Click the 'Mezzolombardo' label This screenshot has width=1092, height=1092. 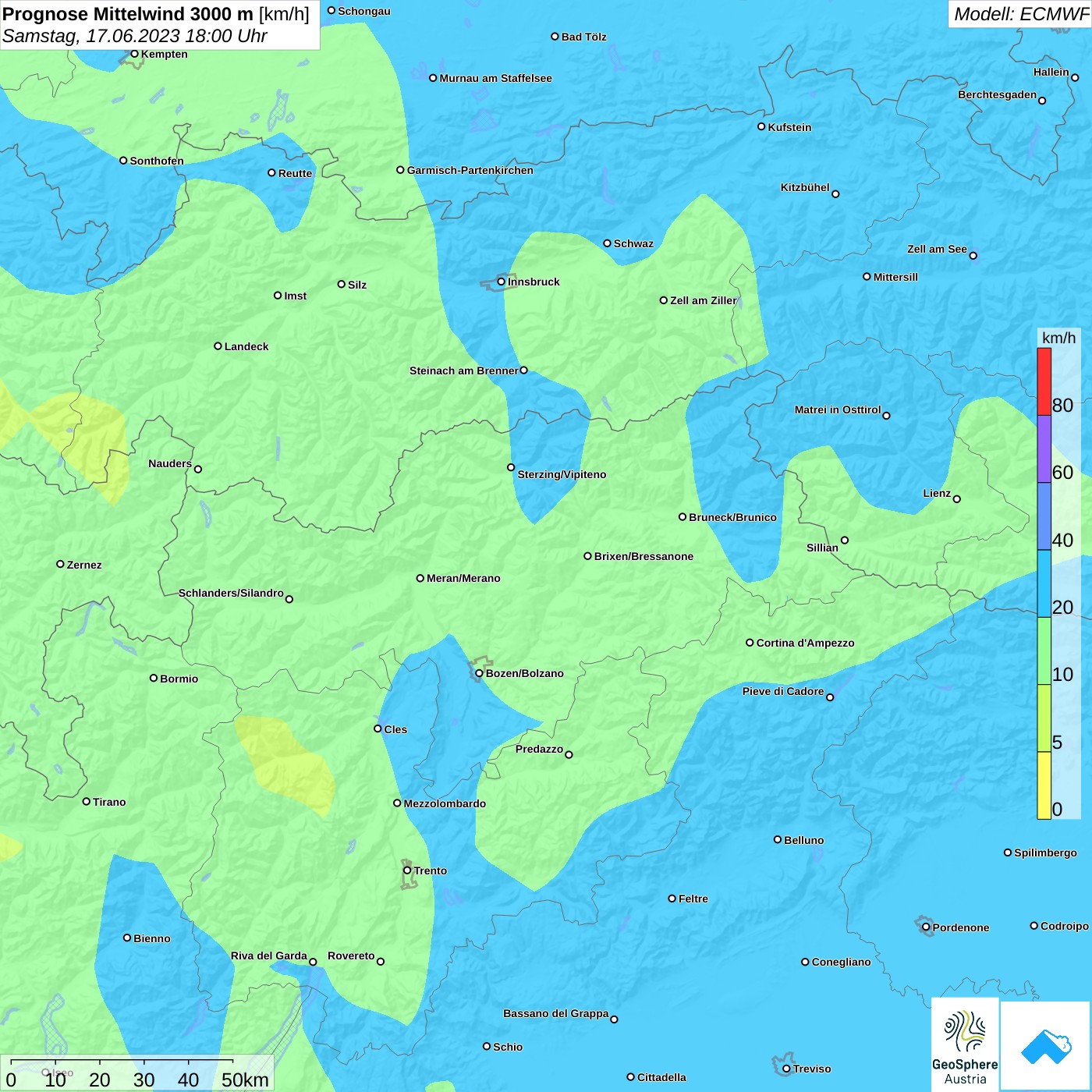pyautogui.click(x=445, y=803)
